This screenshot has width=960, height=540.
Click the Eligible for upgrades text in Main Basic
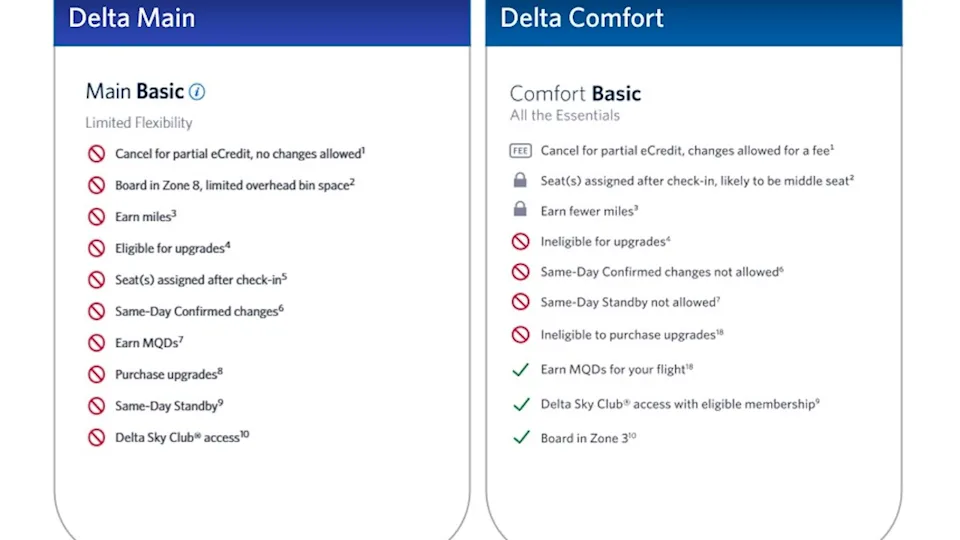coord(170,247)
